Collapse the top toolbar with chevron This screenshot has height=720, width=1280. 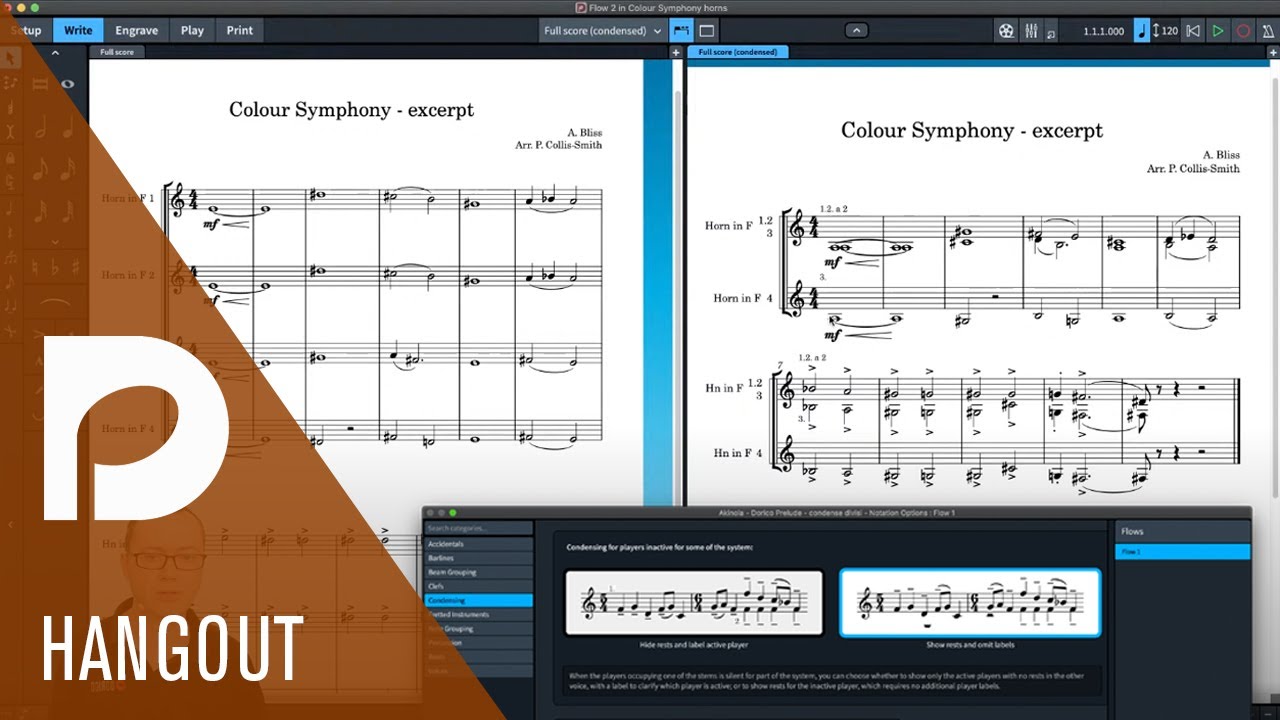click(856, 31)
